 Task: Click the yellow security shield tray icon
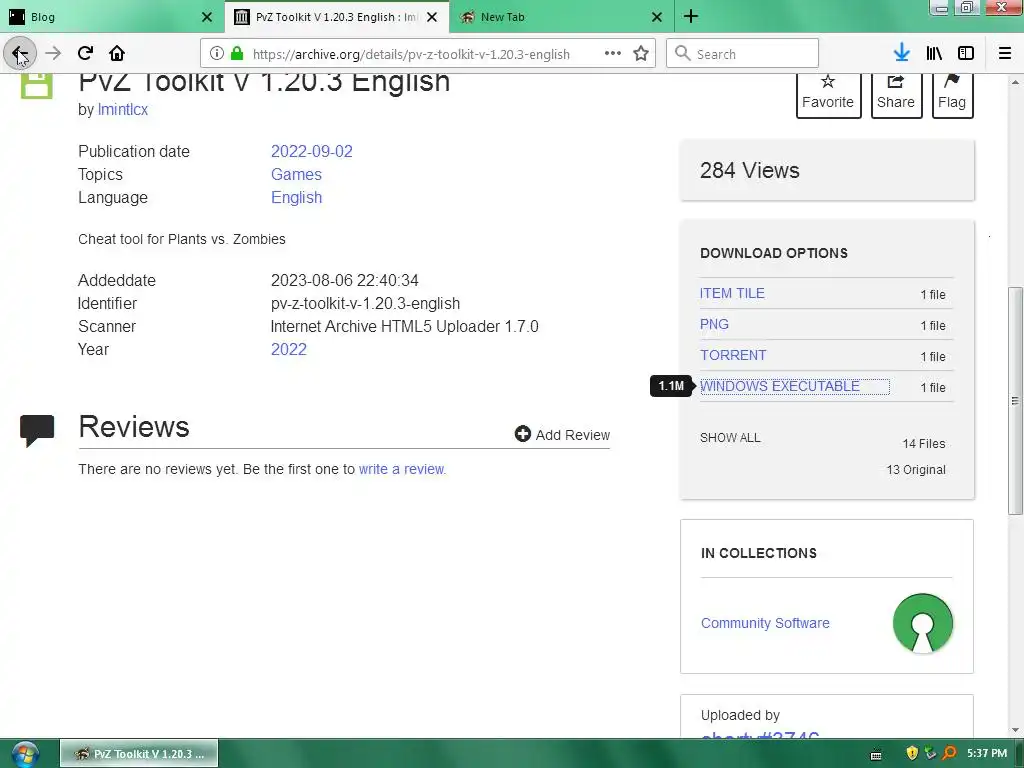[x=912, y=753]
